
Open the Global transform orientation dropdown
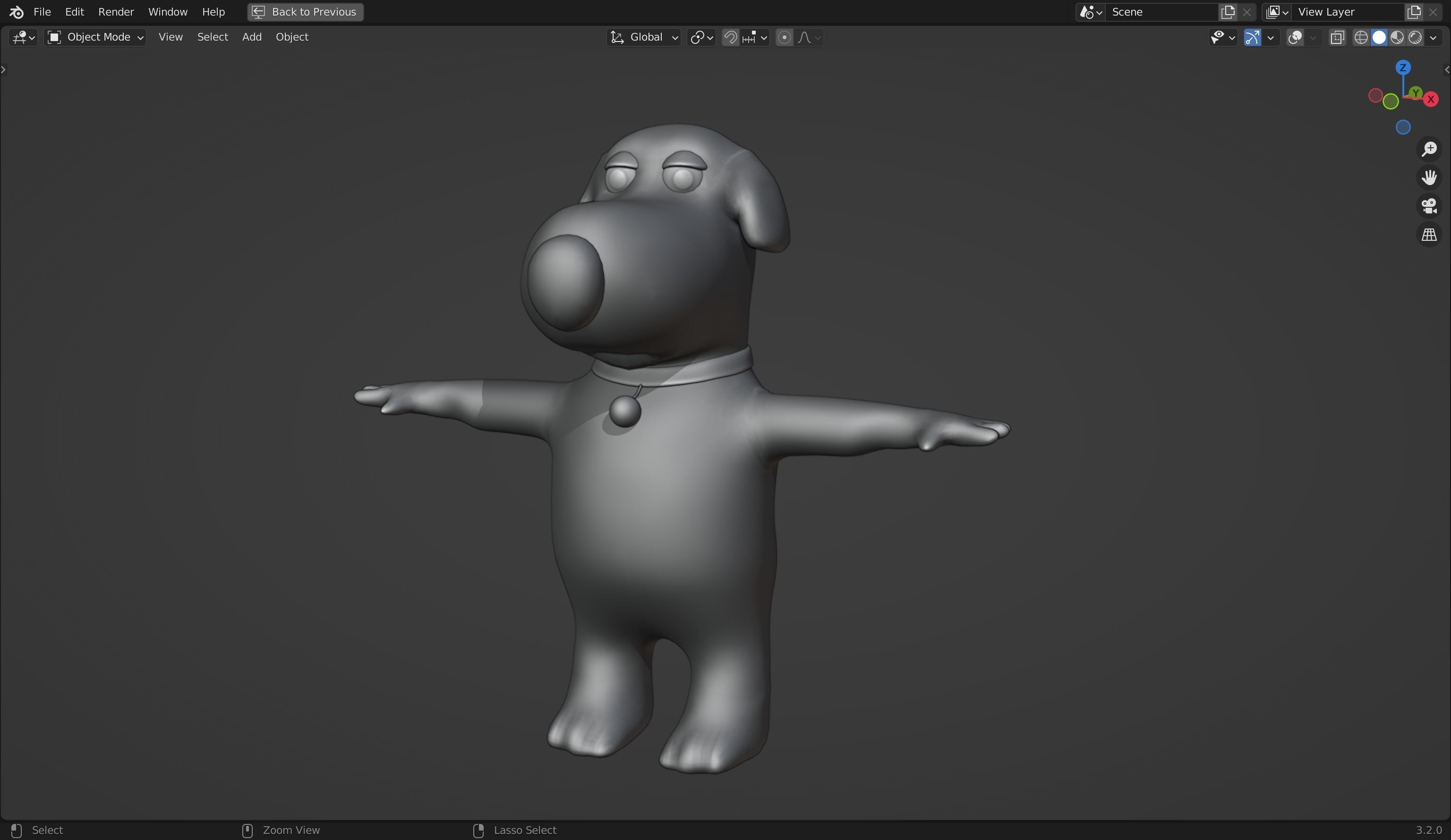[x=644, y=37]
